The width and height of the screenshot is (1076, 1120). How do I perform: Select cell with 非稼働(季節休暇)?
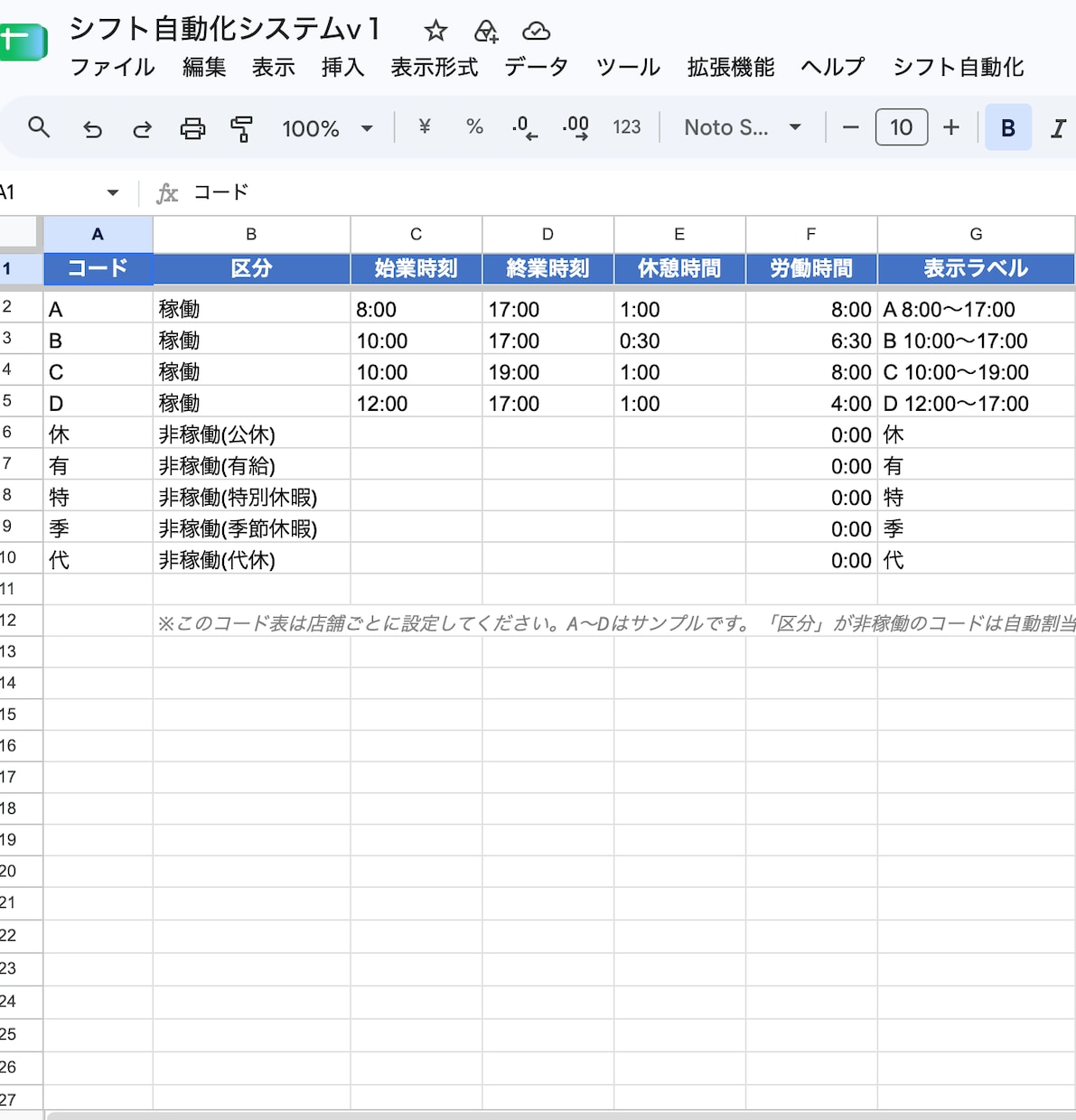click(x=251, y=528)
